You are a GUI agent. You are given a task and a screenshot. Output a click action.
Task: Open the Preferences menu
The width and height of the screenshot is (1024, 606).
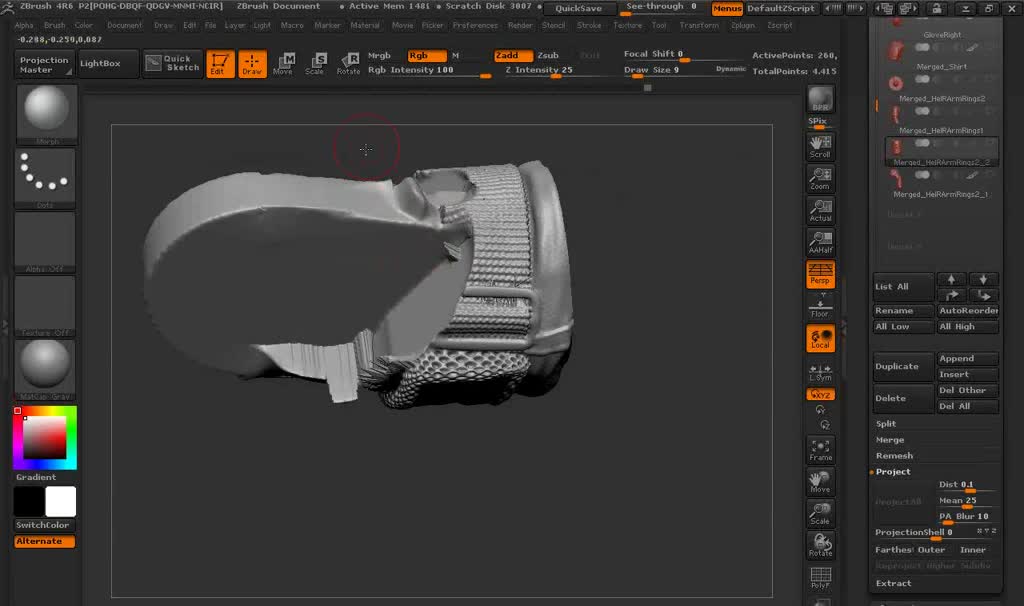[x=474, y=25]
